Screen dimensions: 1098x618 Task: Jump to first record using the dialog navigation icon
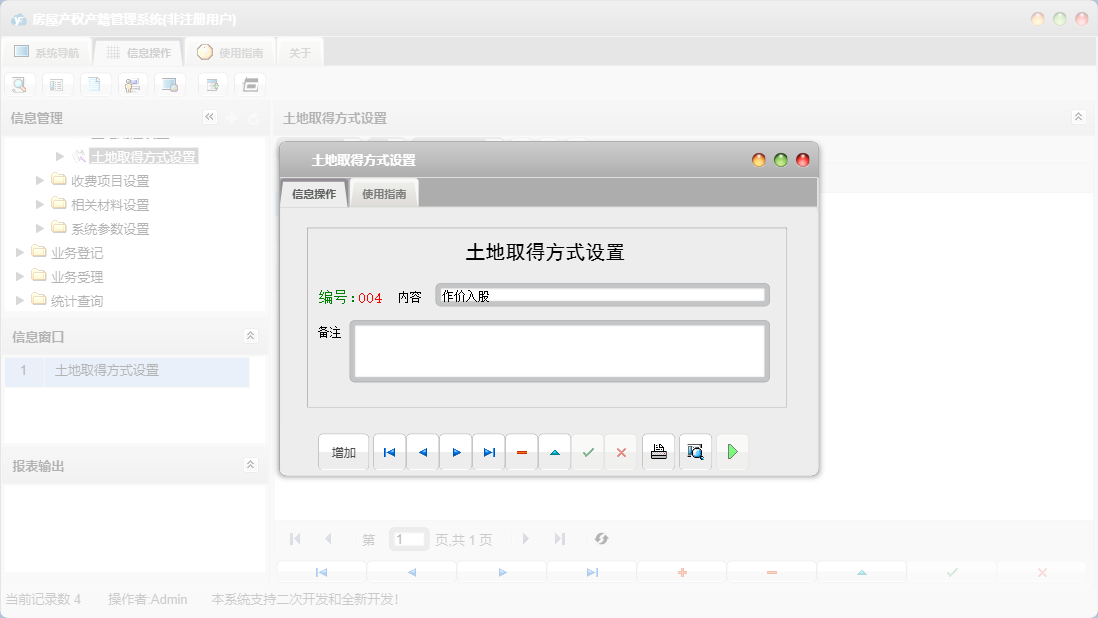[389, 452]
